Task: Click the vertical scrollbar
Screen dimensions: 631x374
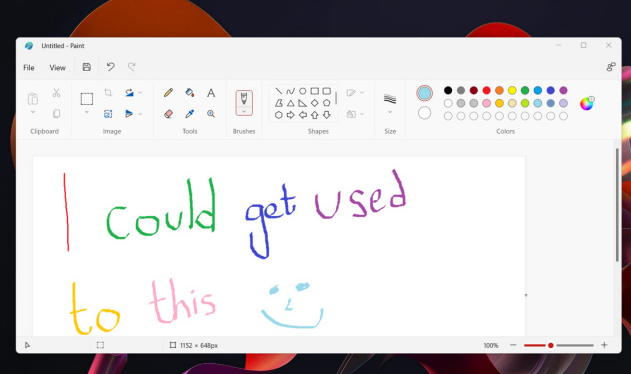Action: point(617,205)
